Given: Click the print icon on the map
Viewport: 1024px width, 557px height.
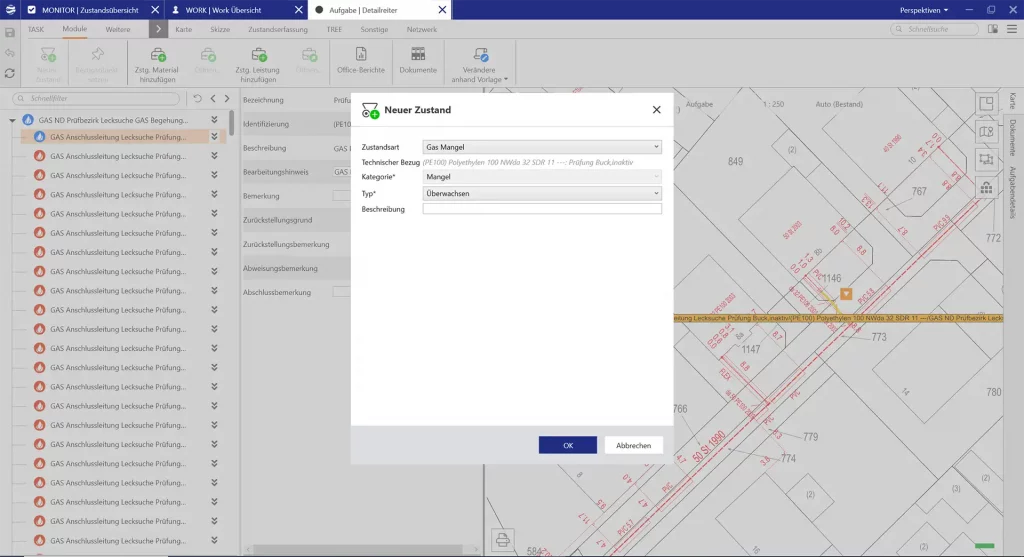Looking at the screenshot, I should coord(502,541).
